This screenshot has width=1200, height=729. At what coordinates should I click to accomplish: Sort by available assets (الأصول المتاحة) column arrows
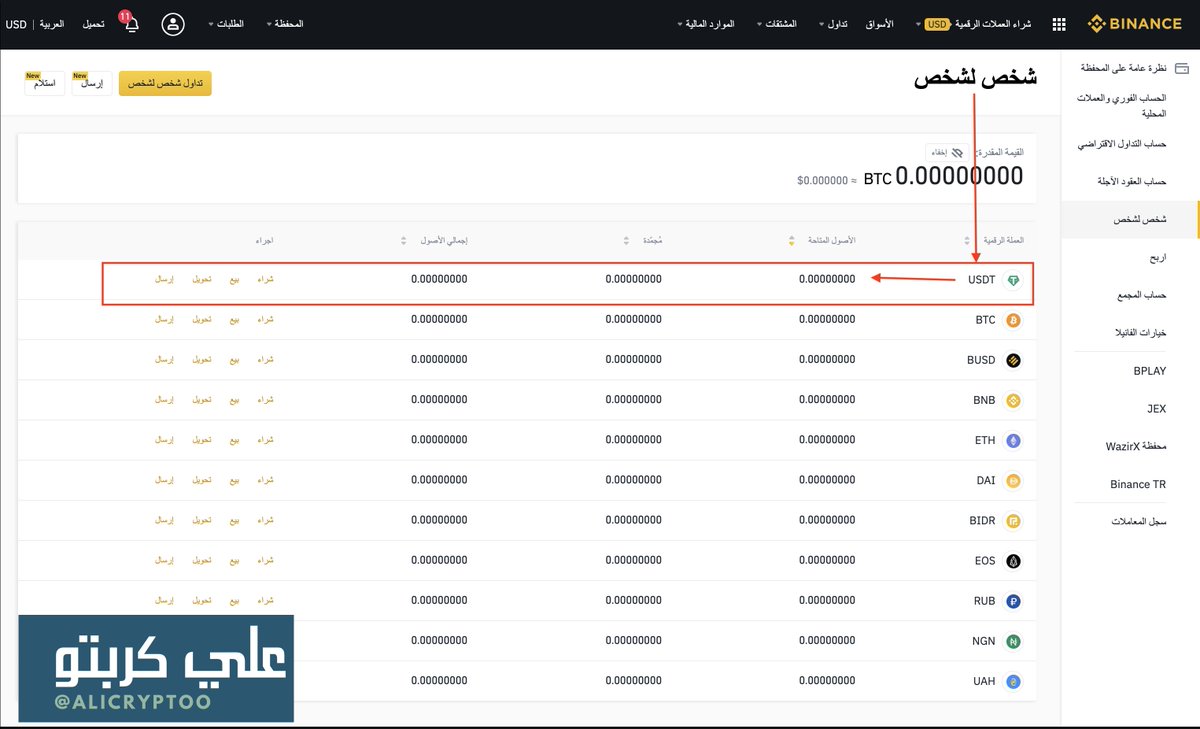[793, 240]
